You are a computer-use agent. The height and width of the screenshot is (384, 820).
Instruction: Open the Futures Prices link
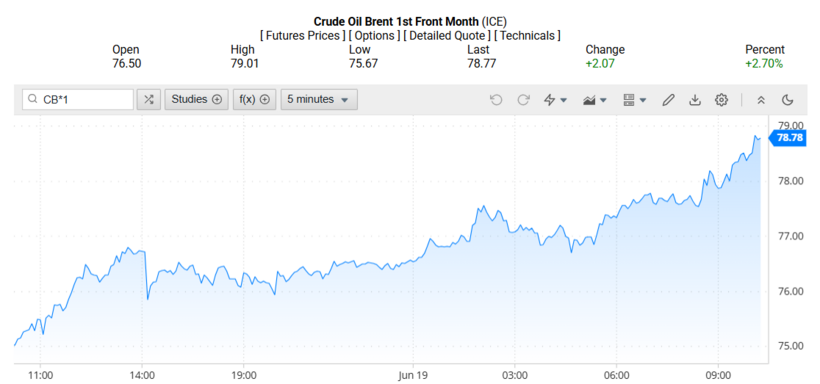point(303,36)
